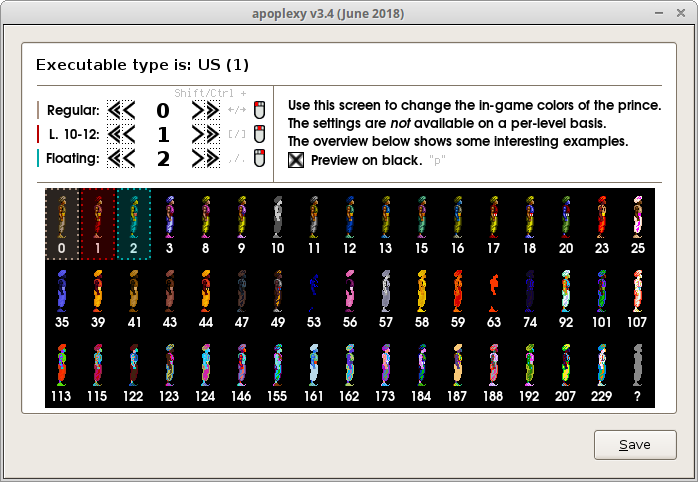Choose the gray prince preview numbered 10
The height and width of the screenshot is (482, 698).
pyautogui.click(x=278, y=224)
